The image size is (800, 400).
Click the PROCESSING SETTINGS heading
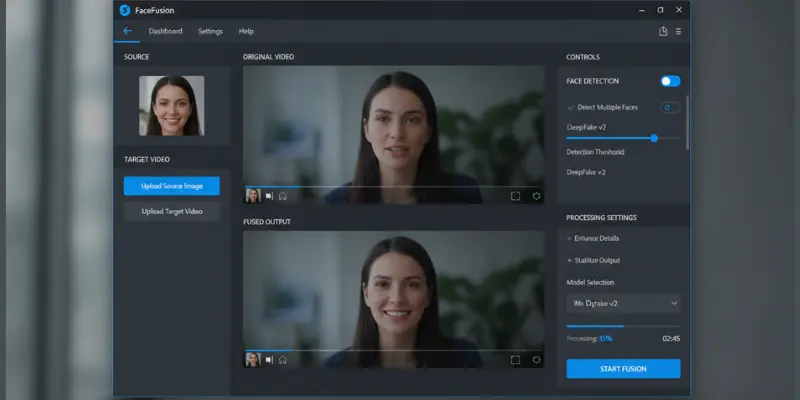(601, 218)
